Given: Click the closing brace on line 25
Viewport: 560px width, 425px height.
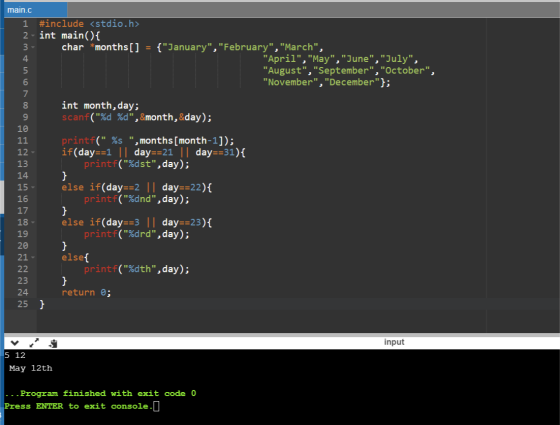Looking at the screenshot, I should (42, 304).
